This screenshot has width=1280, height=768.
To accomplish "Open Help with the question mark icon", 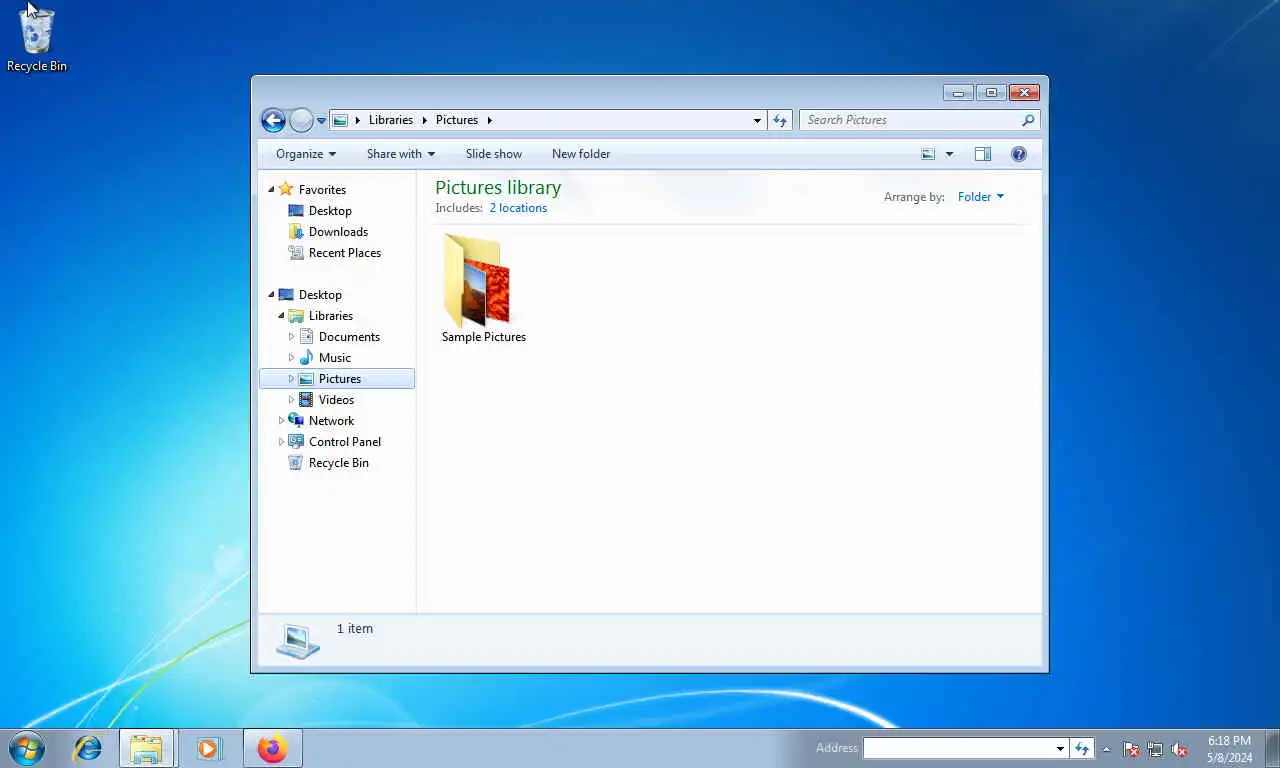I will coord(1019,154).
